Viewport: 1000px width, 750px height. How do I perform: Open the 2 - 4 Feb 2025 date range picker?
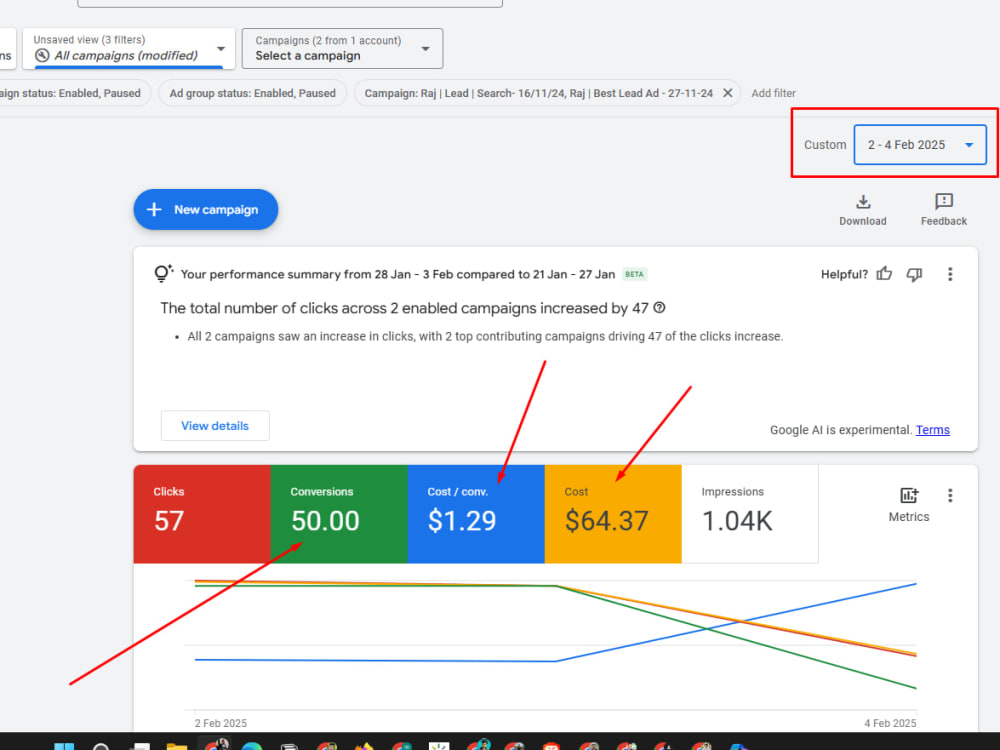(920, 145)
